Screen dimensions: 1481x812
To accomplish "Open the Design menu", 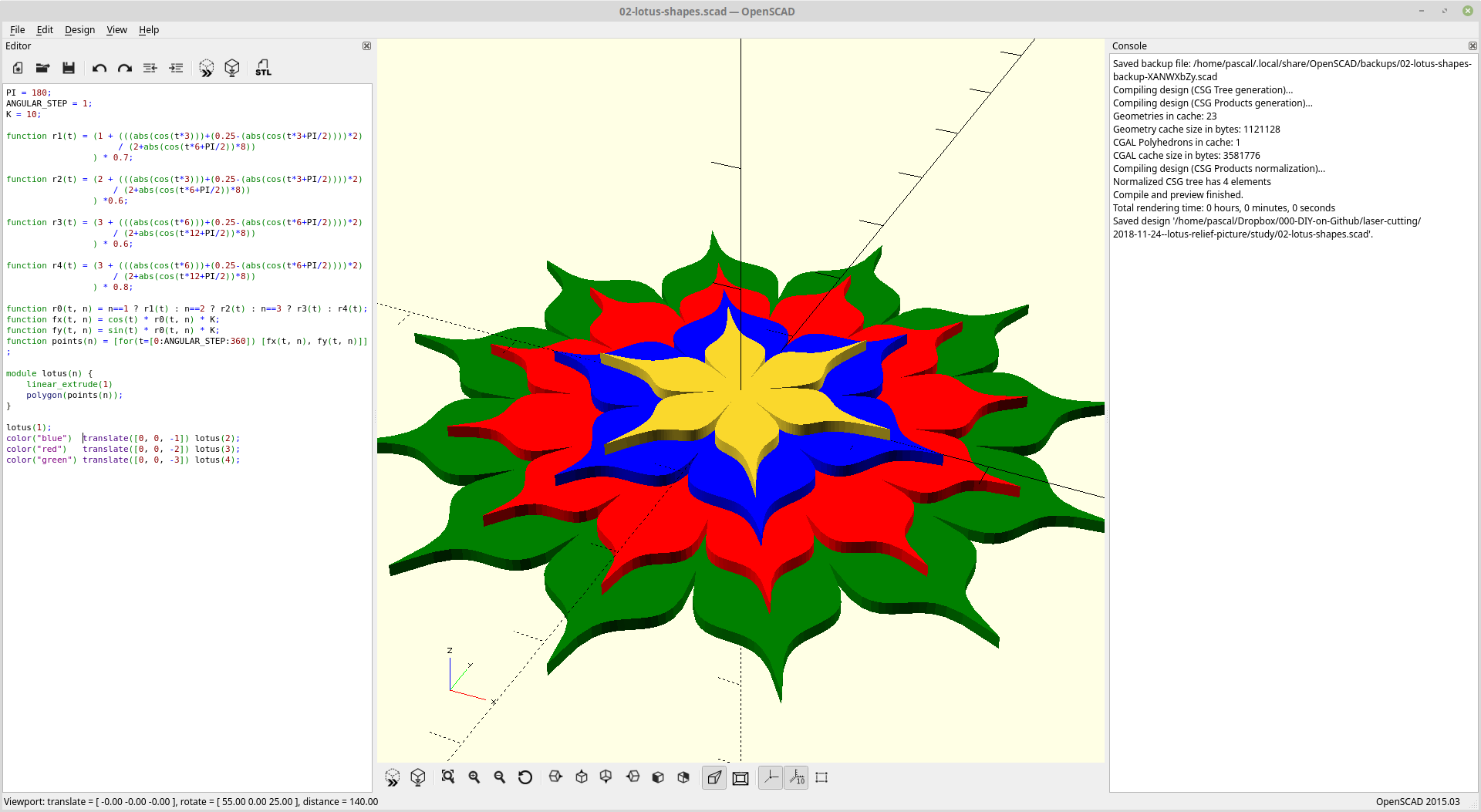I will tap(79, 30).
